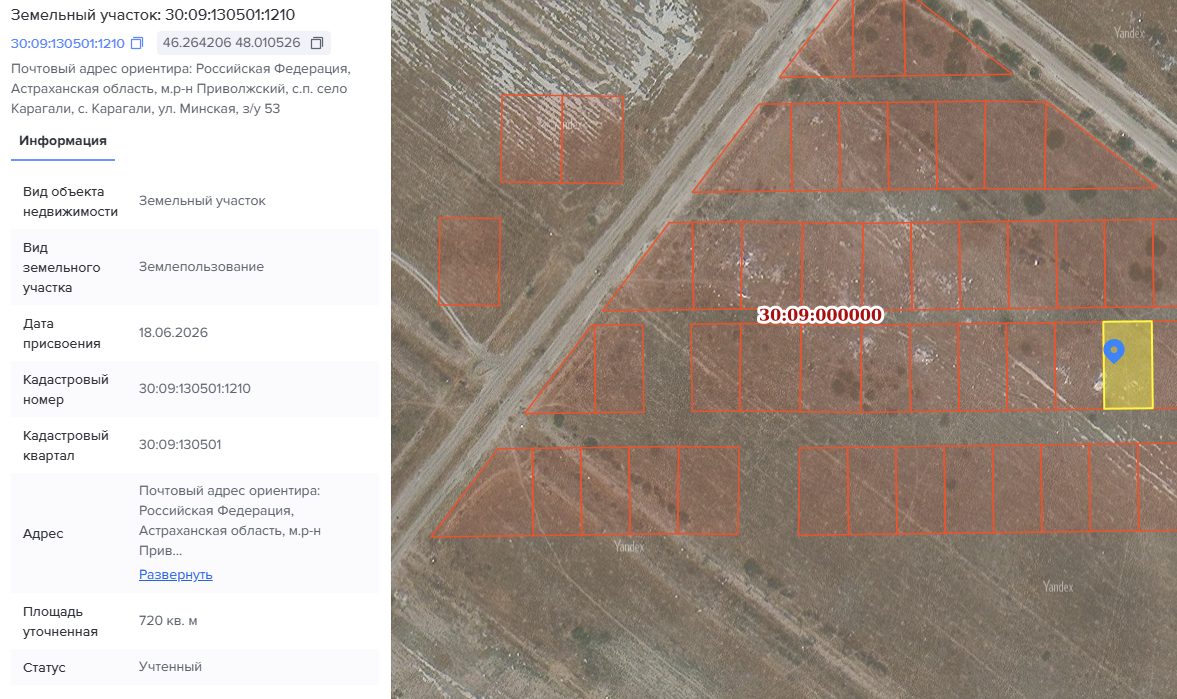Click the blue map pin marker

pos(1114,350)
